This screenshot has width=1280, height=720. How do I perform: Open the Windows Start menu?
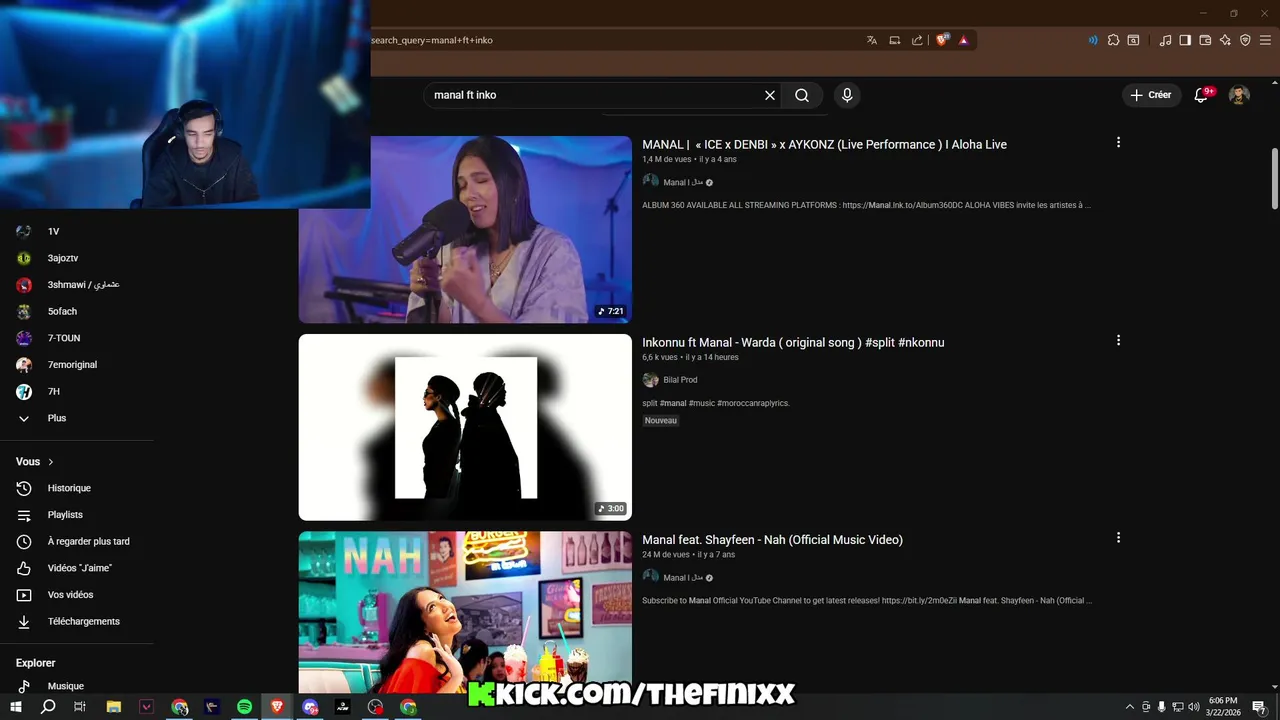click(16, 707)
